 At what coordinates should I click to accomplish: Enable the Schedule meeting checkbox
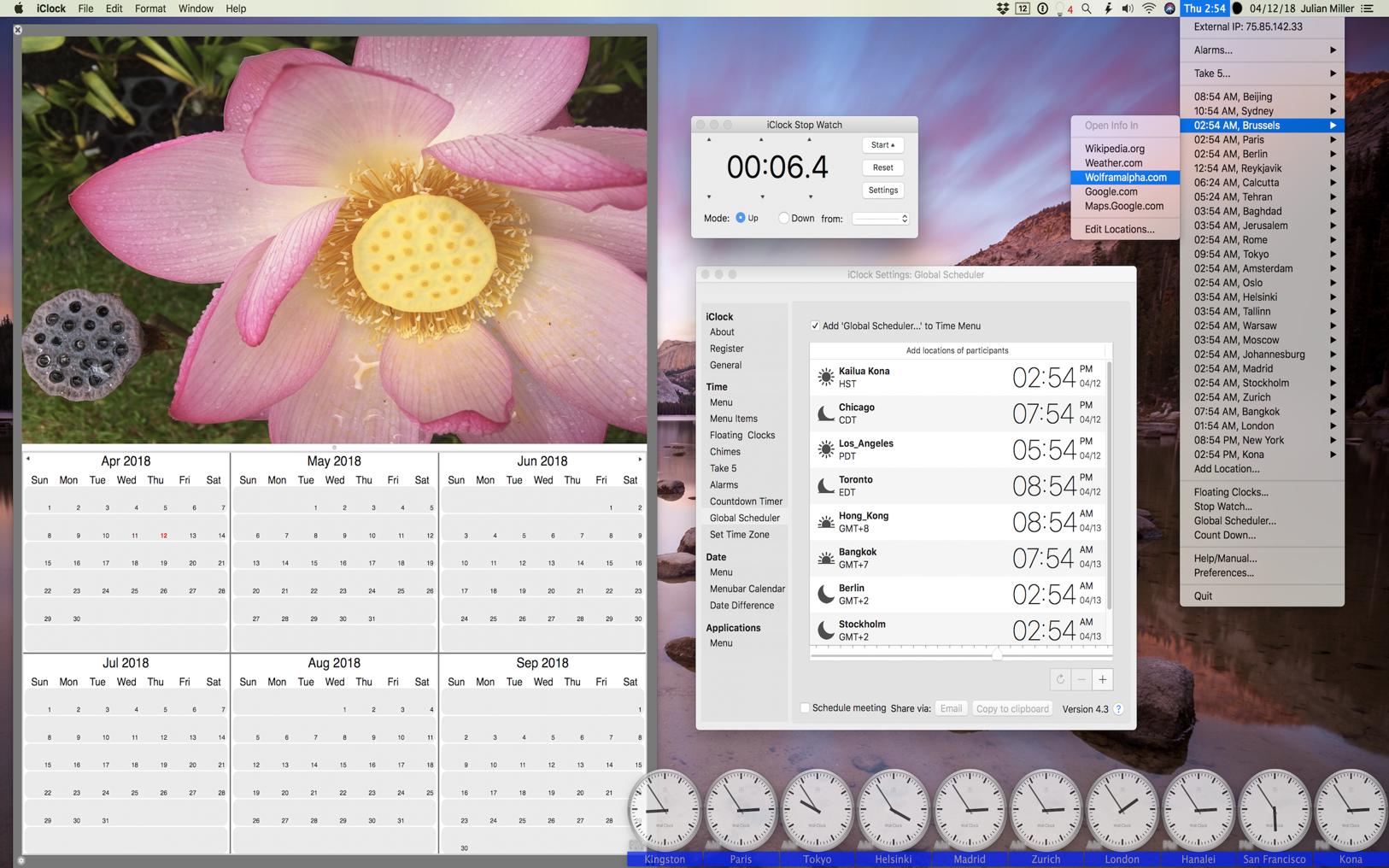coord(805,708)
